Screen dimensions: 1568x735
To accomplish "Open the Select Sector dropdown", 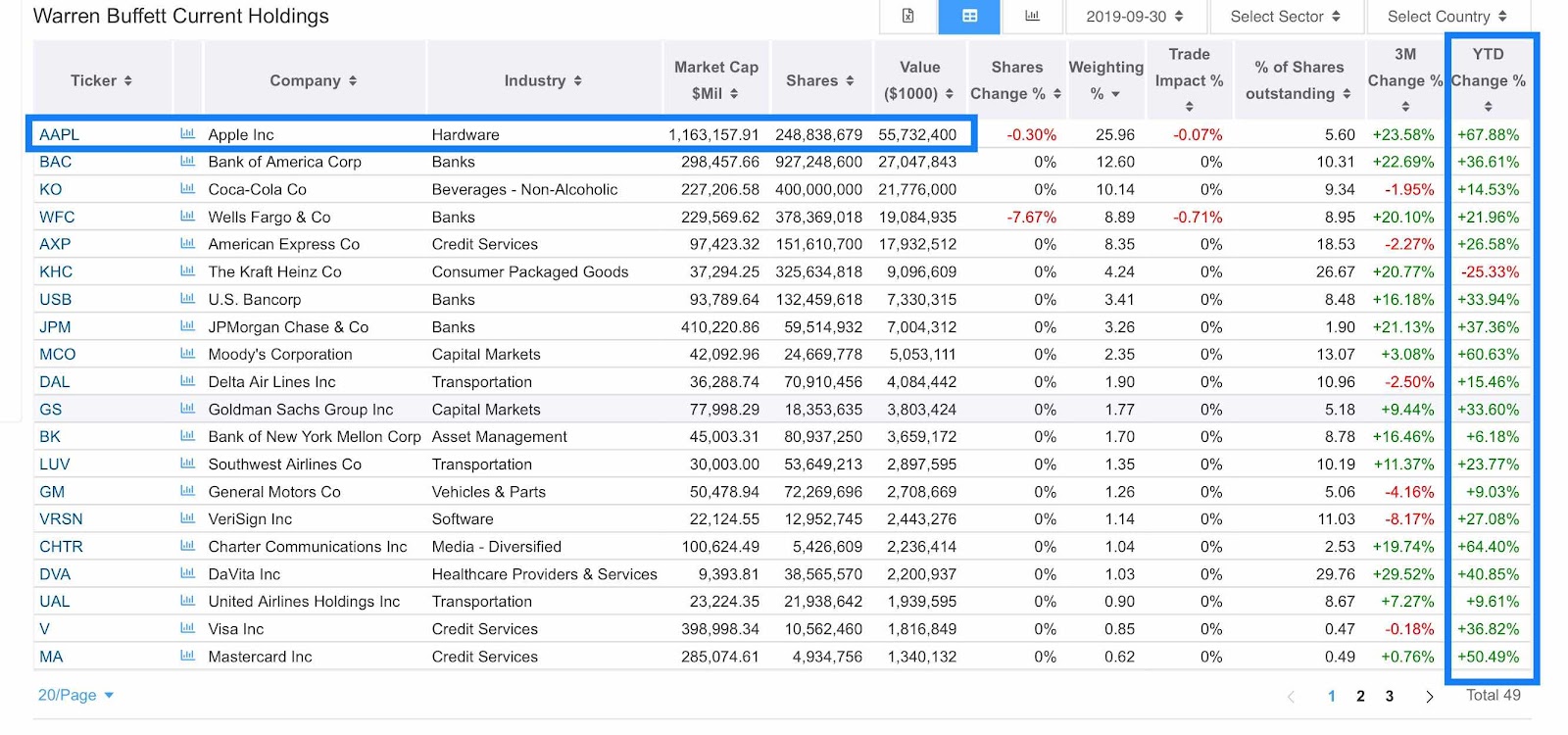I will [x=1285, y=17].
